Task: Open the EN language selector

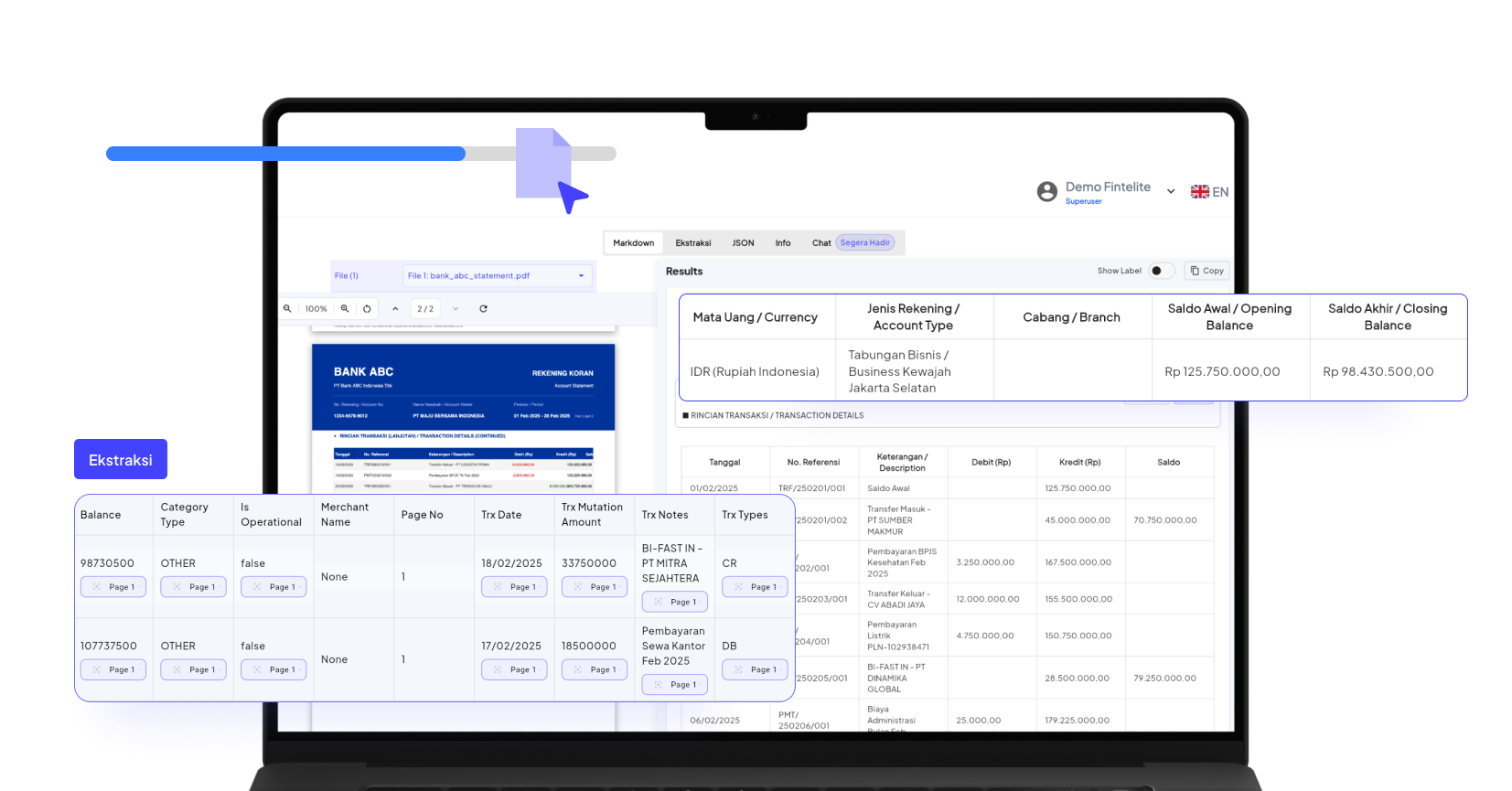Action: coord(1220,192)
